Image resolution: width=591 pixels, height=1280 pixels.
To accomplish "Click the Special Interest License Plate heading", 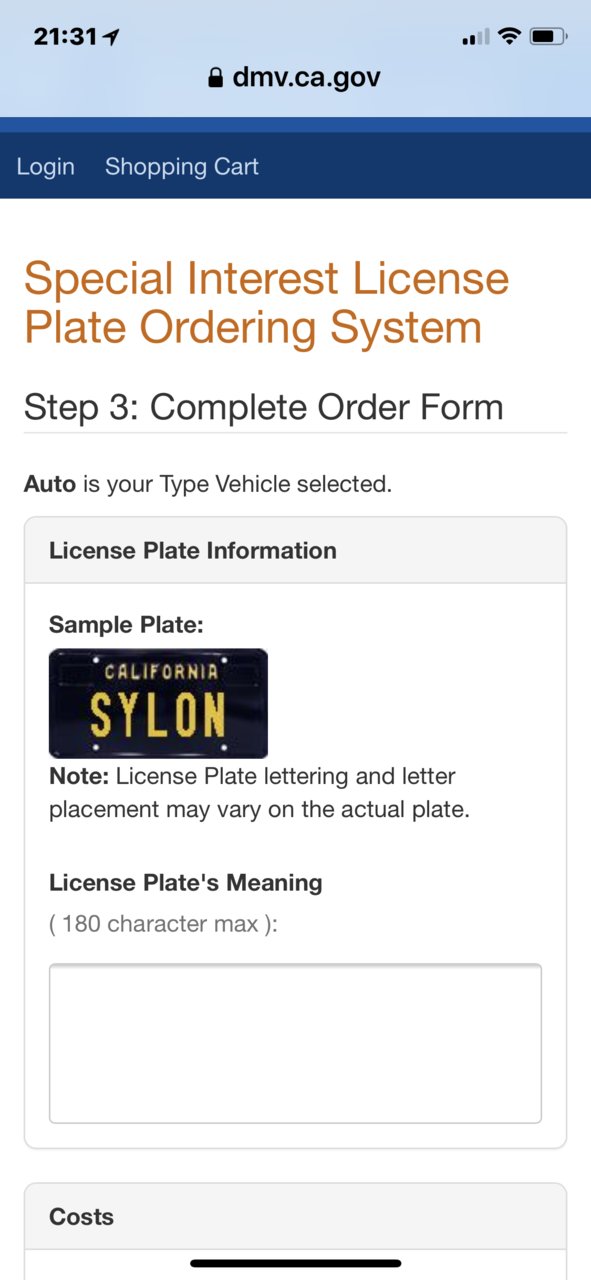I will point(266,303).
